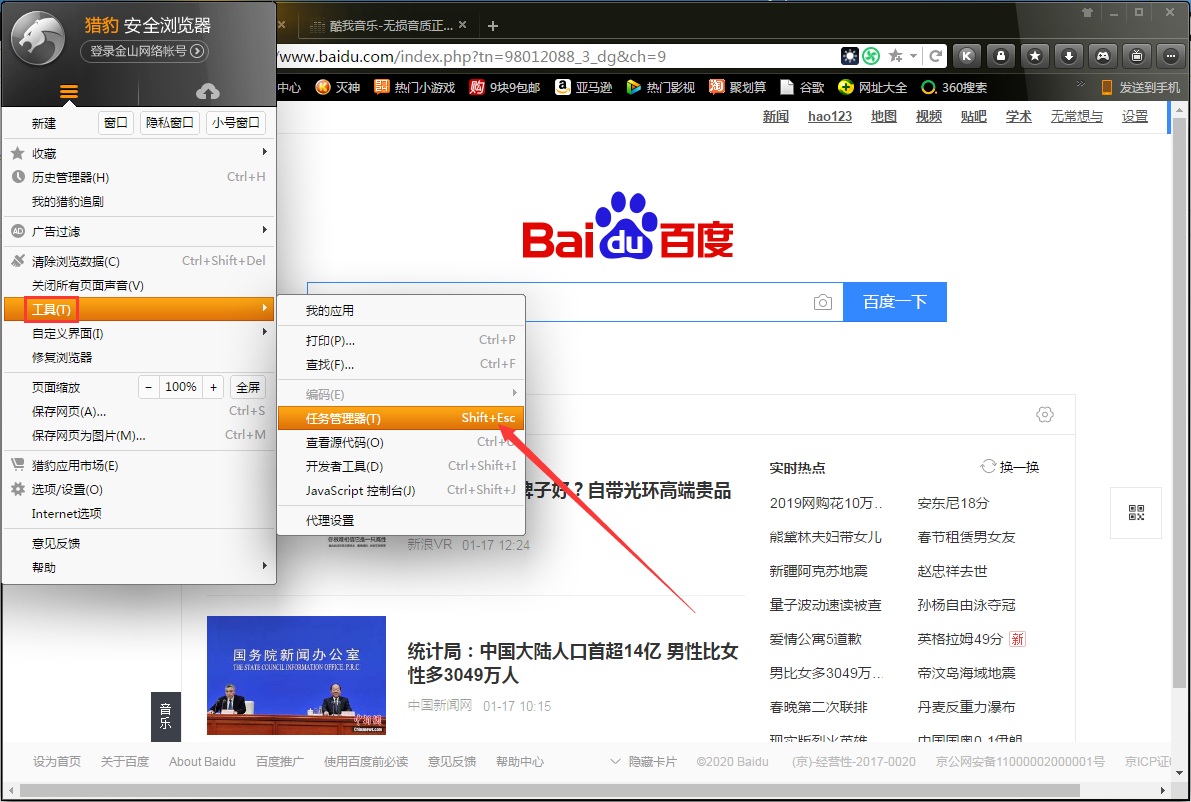This screenshot has width=1191, height=802.
Task: Open the ellipsis more-tools dropdown
Action: click(1170, 56)
